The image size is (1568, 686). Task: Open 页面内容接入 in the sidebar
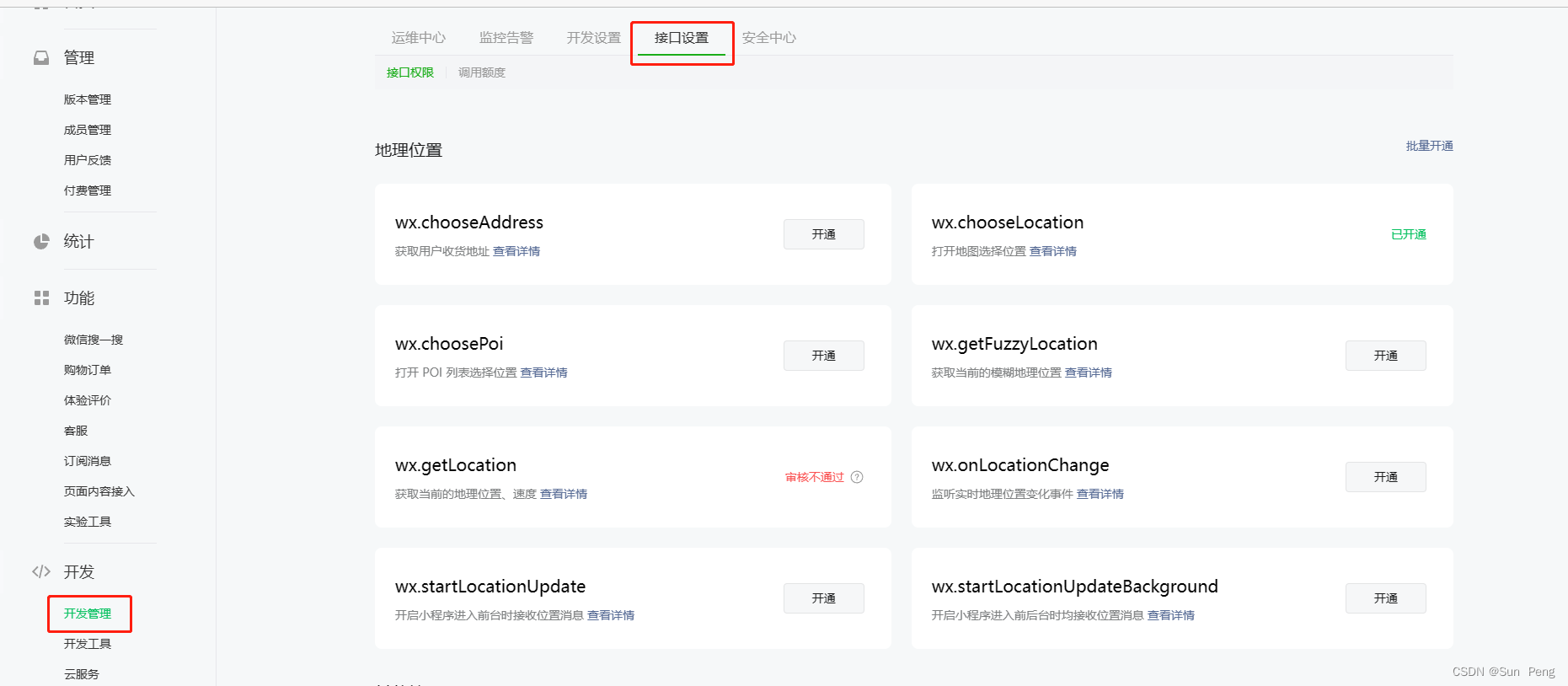[99, 491]
